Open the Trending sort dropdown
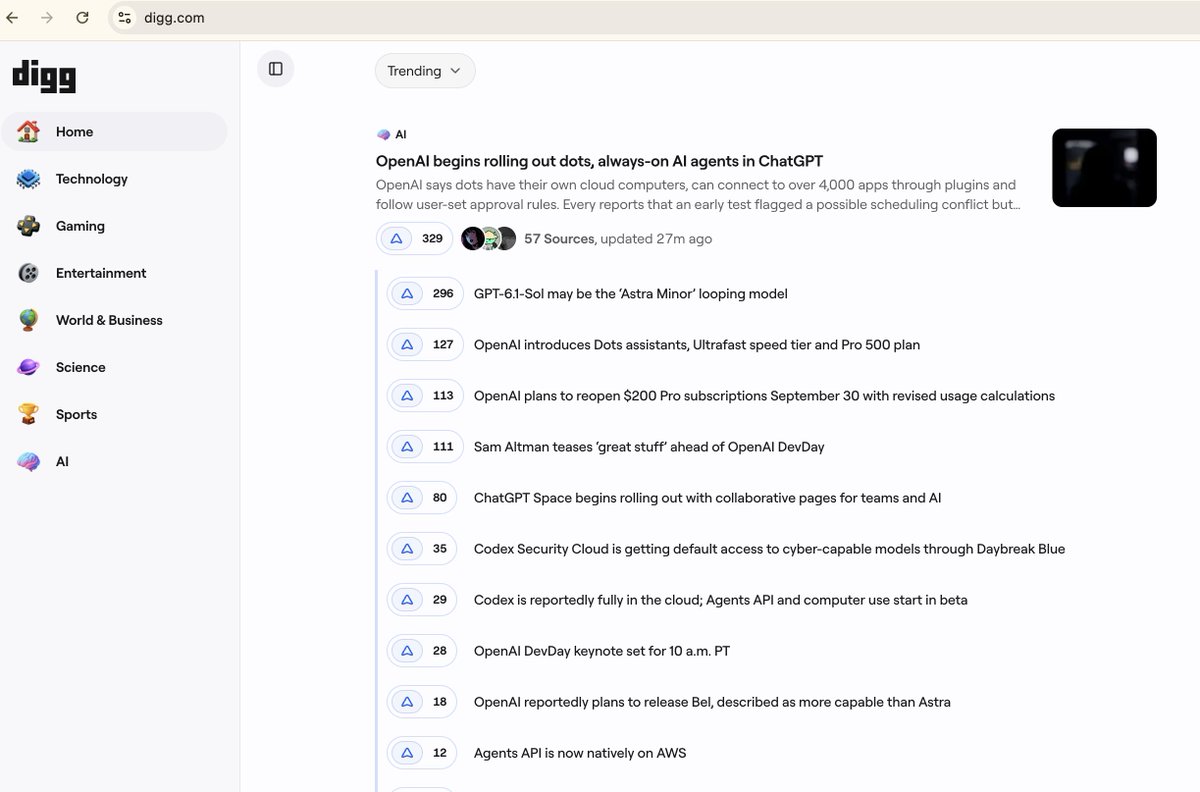The image size is (1200, 792). pyautogui.click(x=425, y=71)
